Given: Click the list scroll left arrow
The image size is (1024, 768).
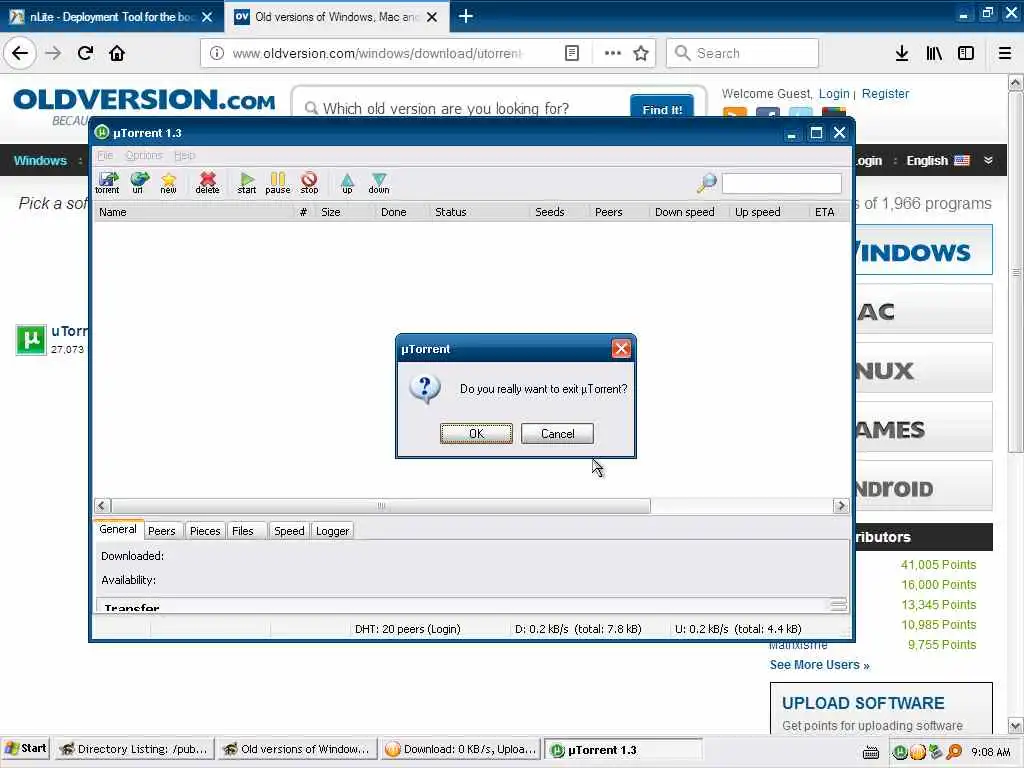Looking at the screenshot, I should (102, 506).
